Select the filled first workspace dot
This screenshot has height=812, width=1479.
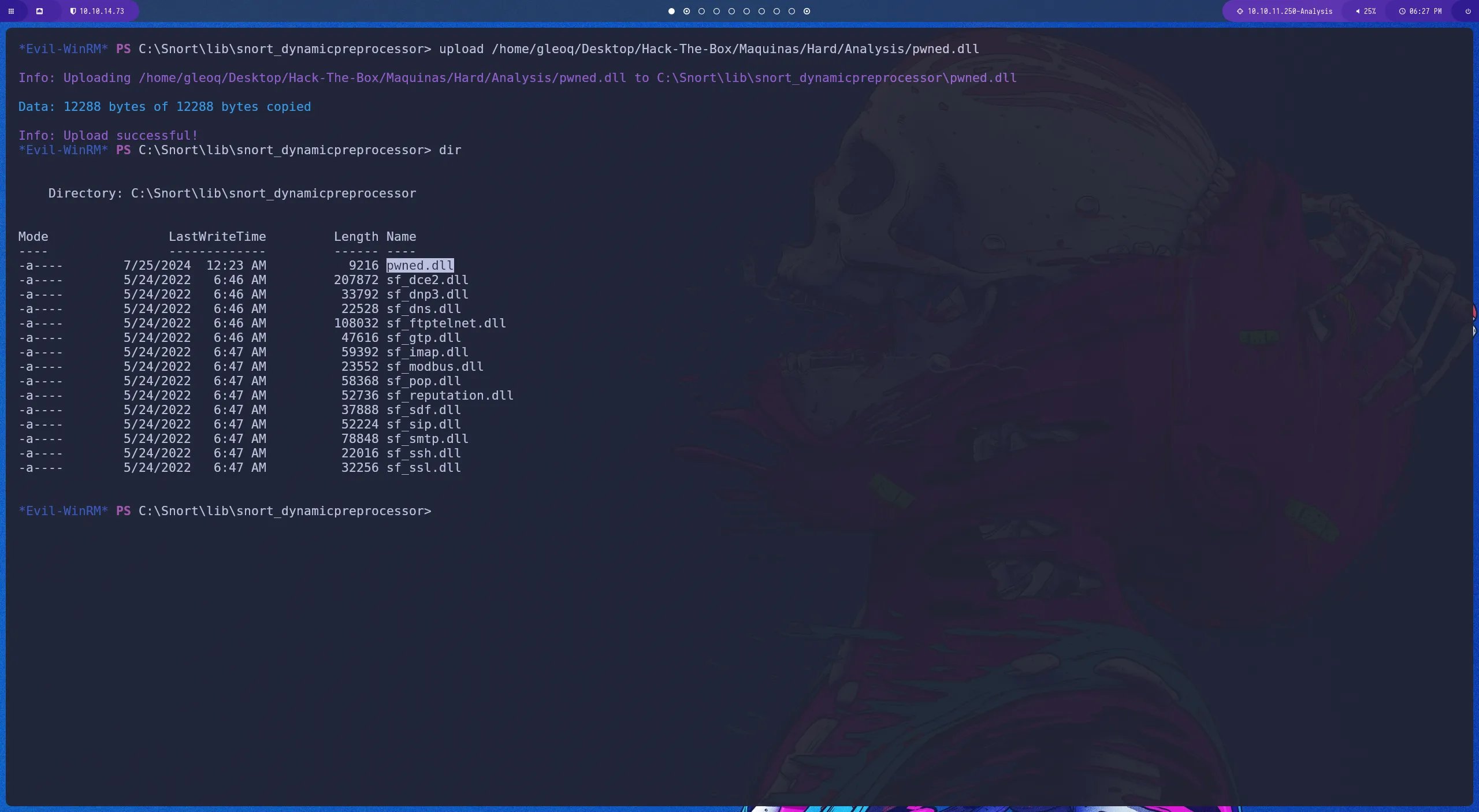pyautogui.click(x=671, y=11)
